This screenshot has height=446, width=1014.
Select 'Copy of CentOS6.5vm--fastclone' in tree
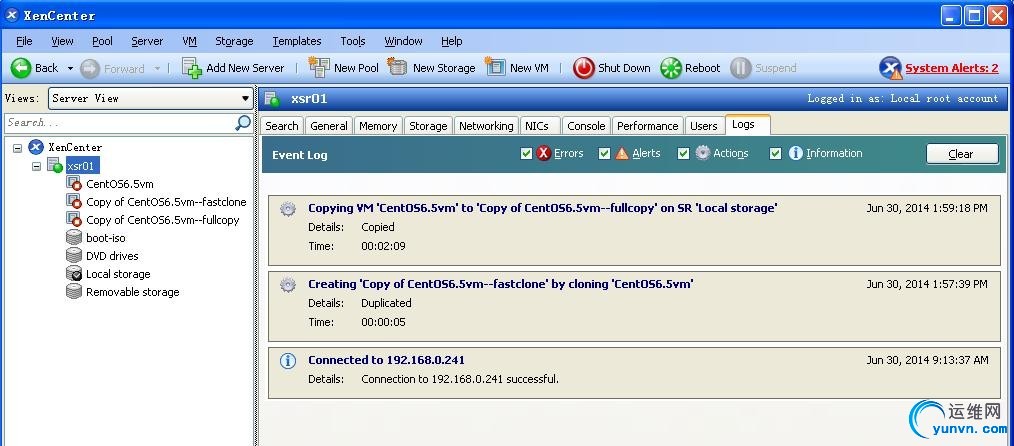[166, 202]
